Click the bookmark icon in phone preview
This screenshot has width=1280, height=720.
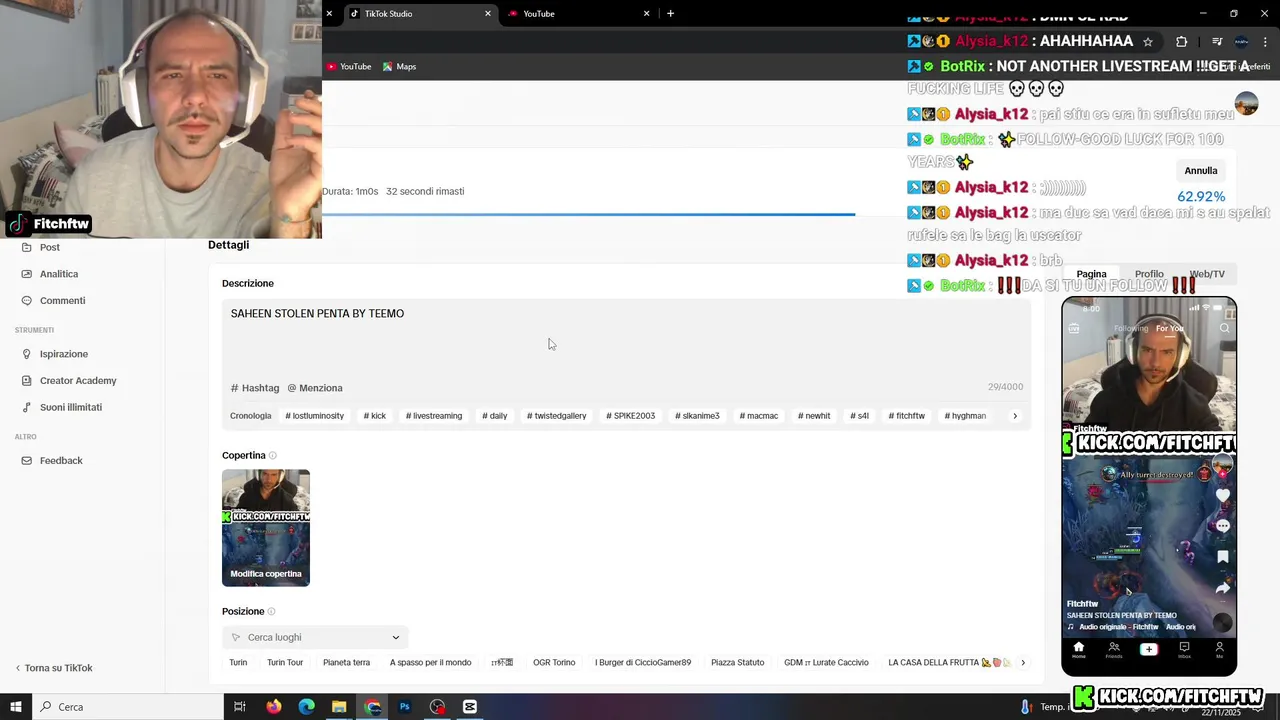(x=1222, y=557)
